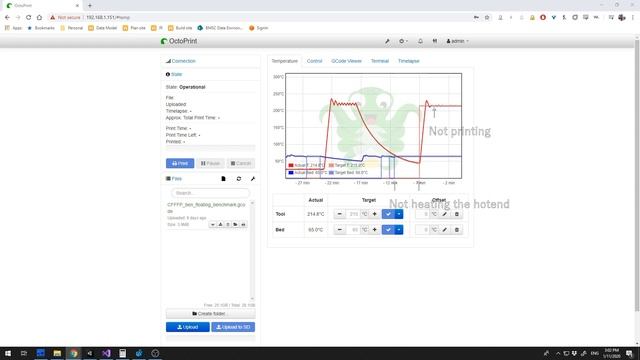The height and width of the screenshot is (360, 640).
Task: Click the file icon in Files header
Action: [x=223, y=179]
